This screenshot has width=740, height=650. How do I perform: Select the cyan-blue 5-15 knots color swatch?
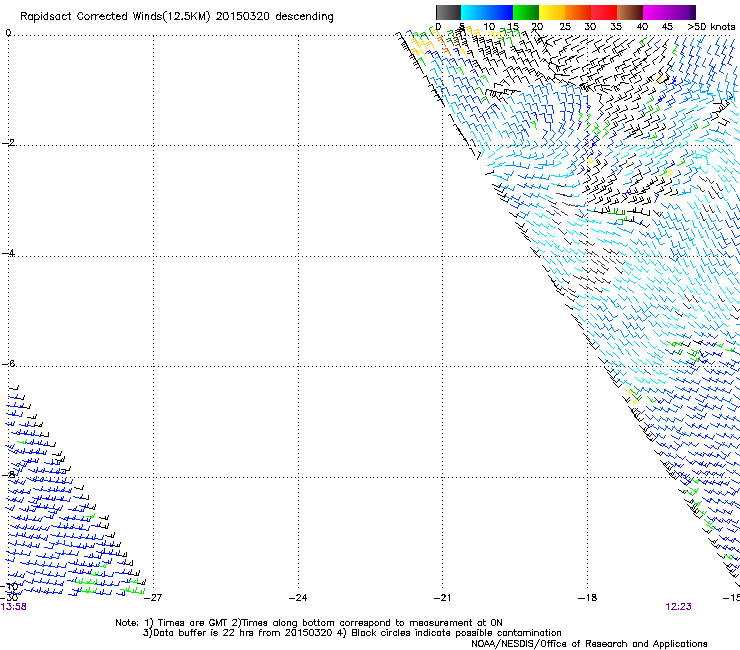(487, 12)
